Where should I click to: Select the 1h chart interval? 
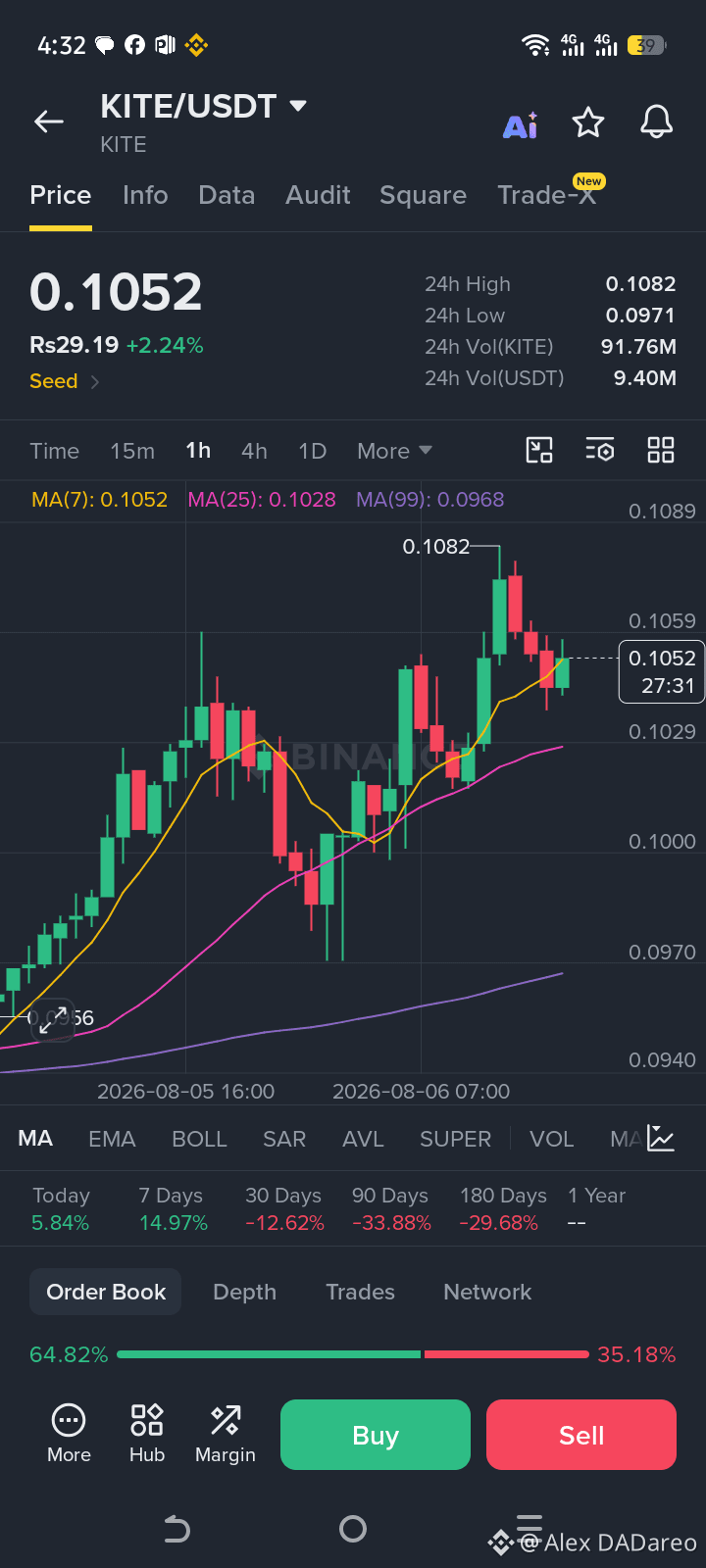point(198,451)
